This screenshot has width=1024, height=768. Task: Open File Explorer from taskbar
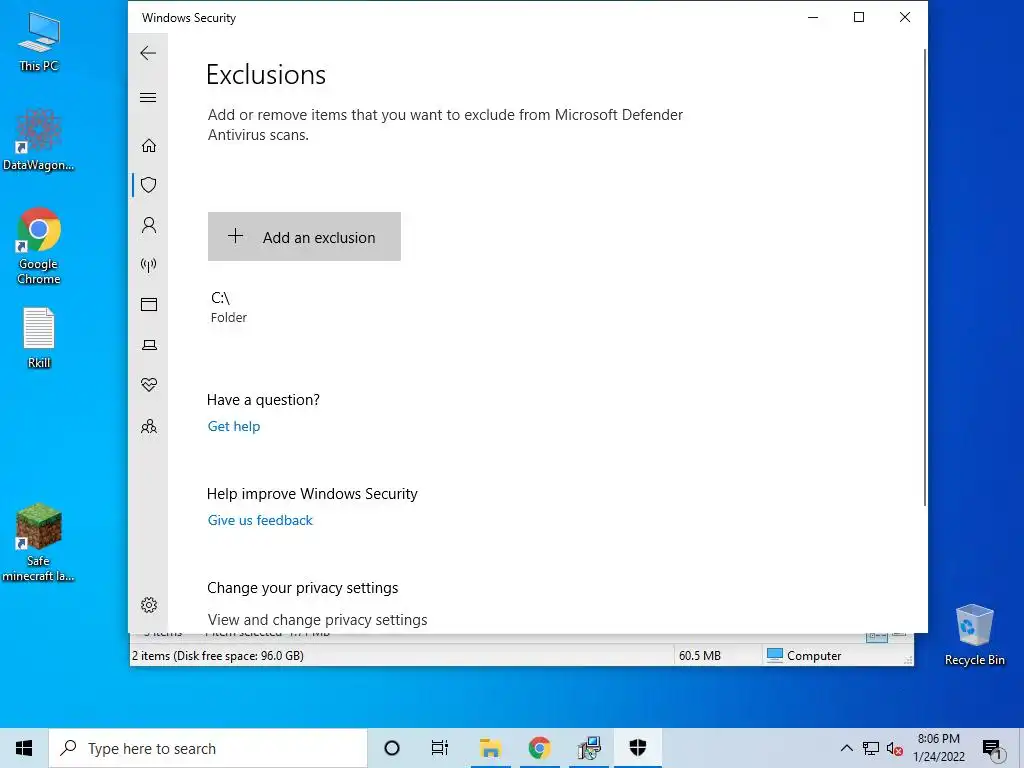[490, 748]
